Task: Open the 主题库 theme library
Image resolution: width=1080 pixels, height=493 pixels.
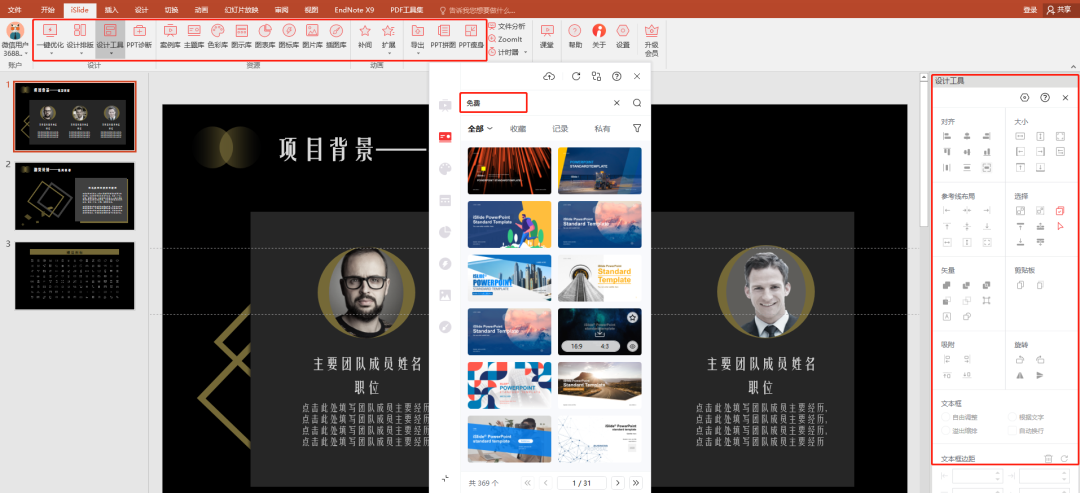Action: point(194,36)
